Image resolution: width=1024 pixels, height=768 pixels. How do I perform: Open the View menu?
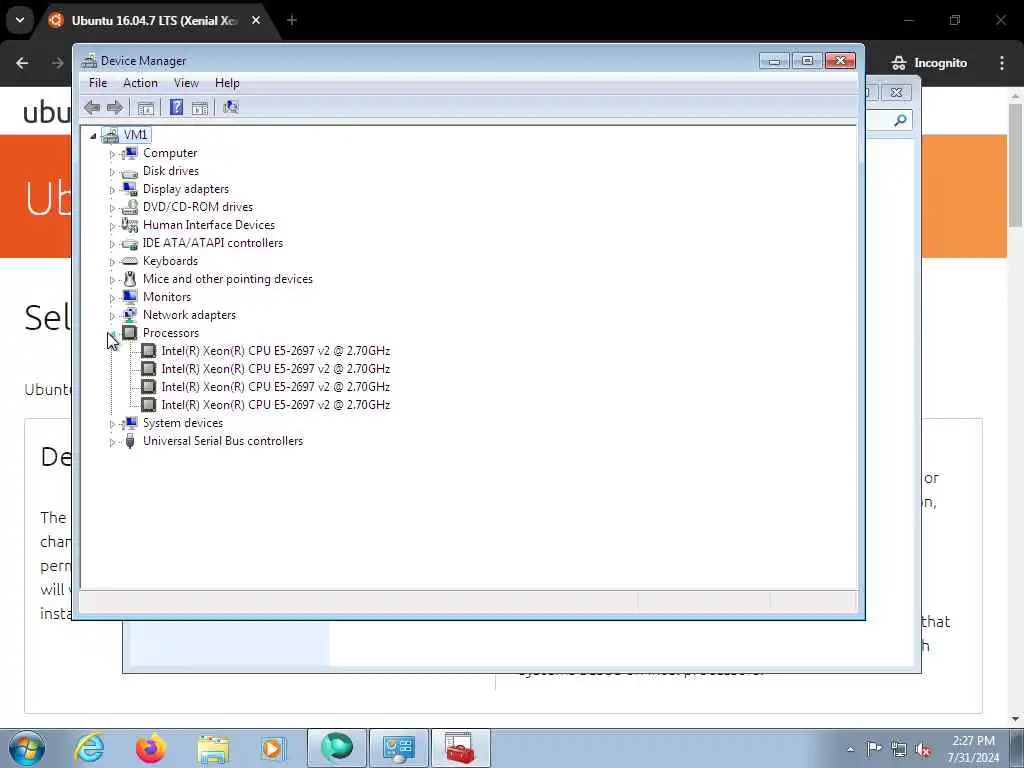[186, 83]
